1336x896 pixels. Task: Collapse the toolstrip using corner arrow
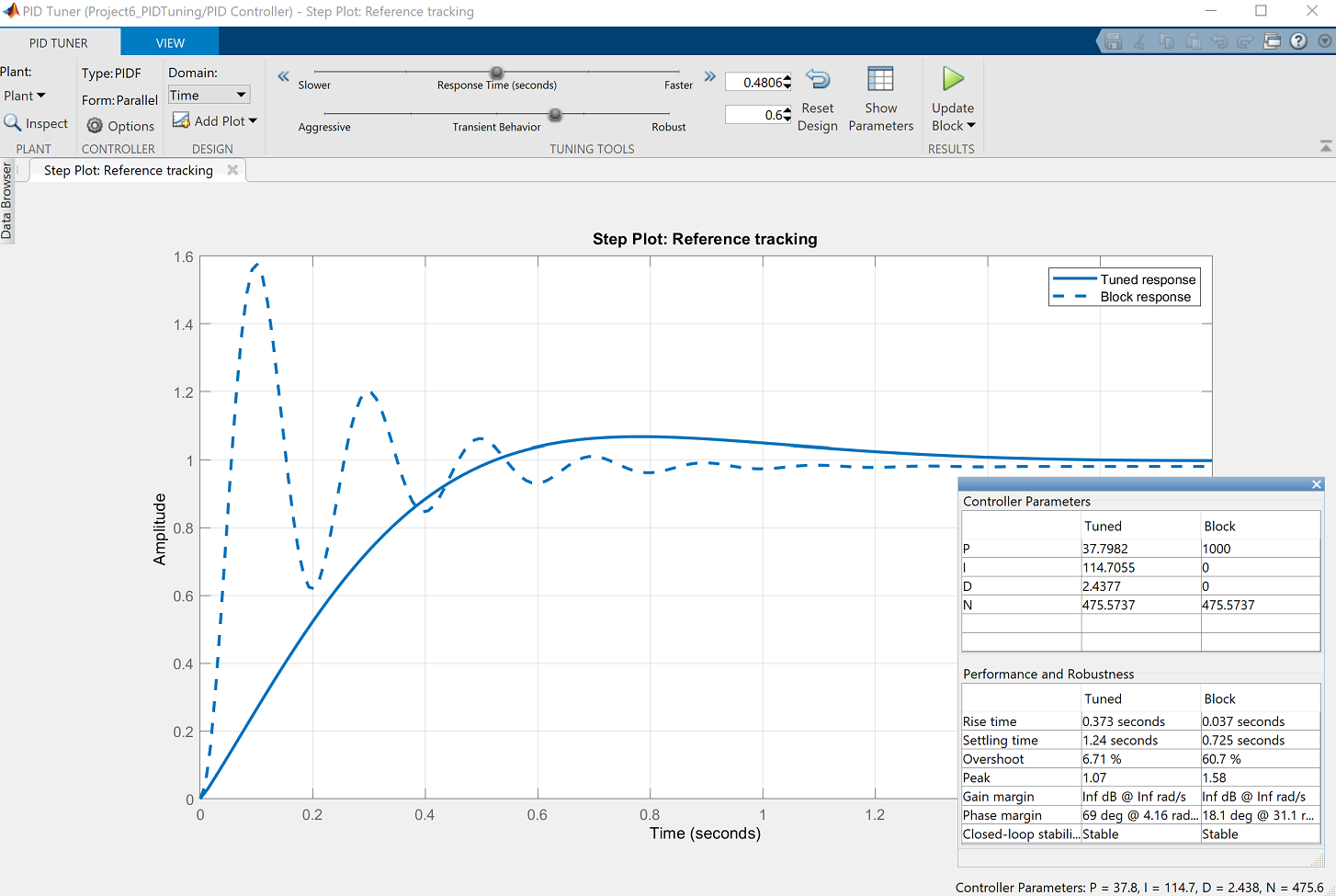point(1325,146)
